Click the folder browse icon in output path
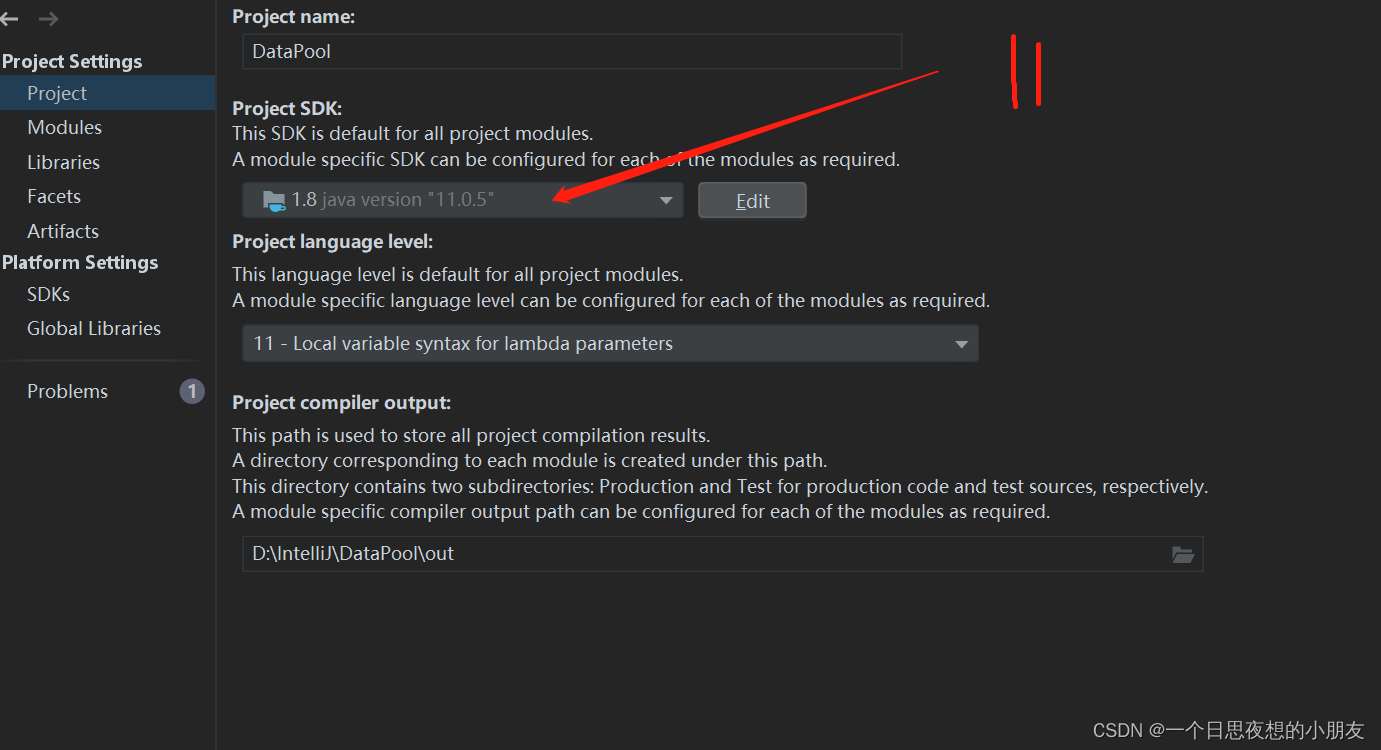1381x750 pixels. [x=1183, y=554]
